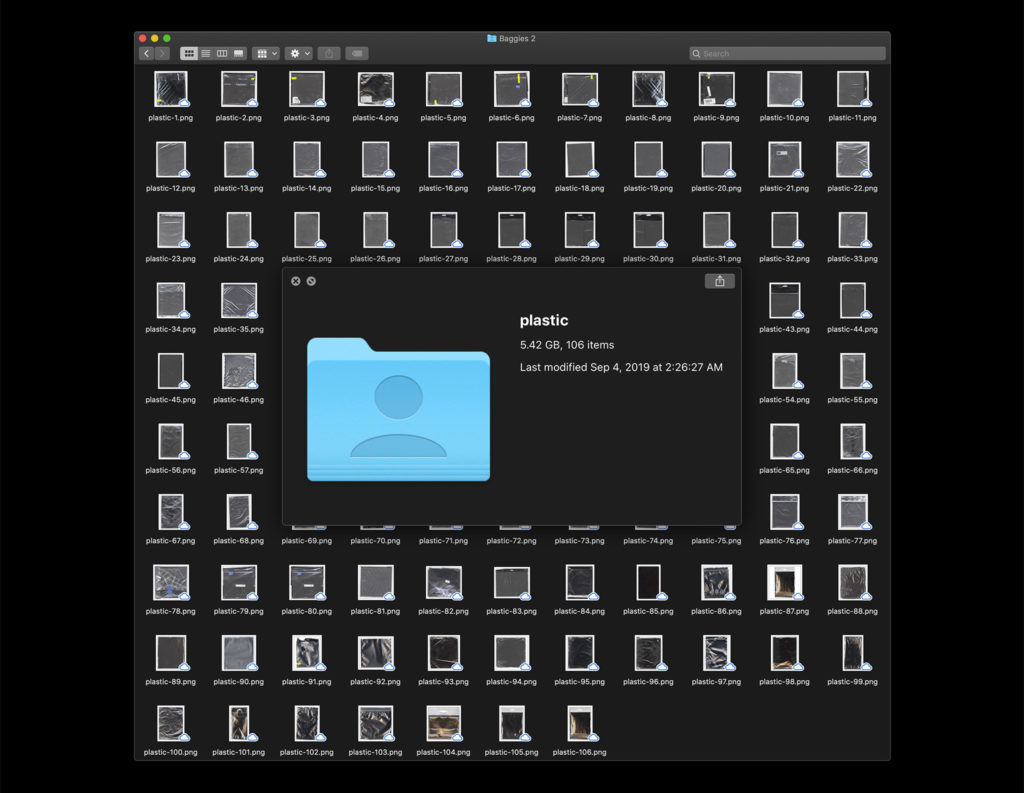Close the Quick Look preview panel

point(295,281)
